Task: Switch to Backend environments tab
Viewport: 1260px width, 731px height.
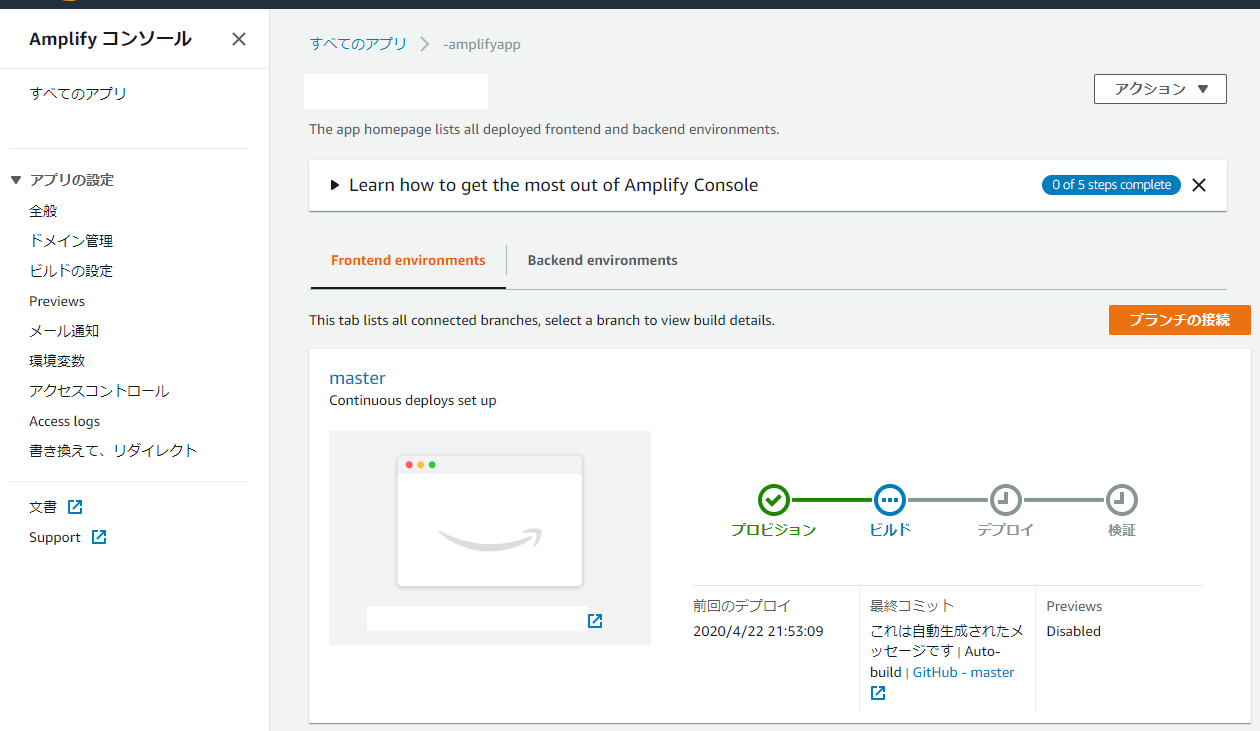Action: [x=602, y=260]
